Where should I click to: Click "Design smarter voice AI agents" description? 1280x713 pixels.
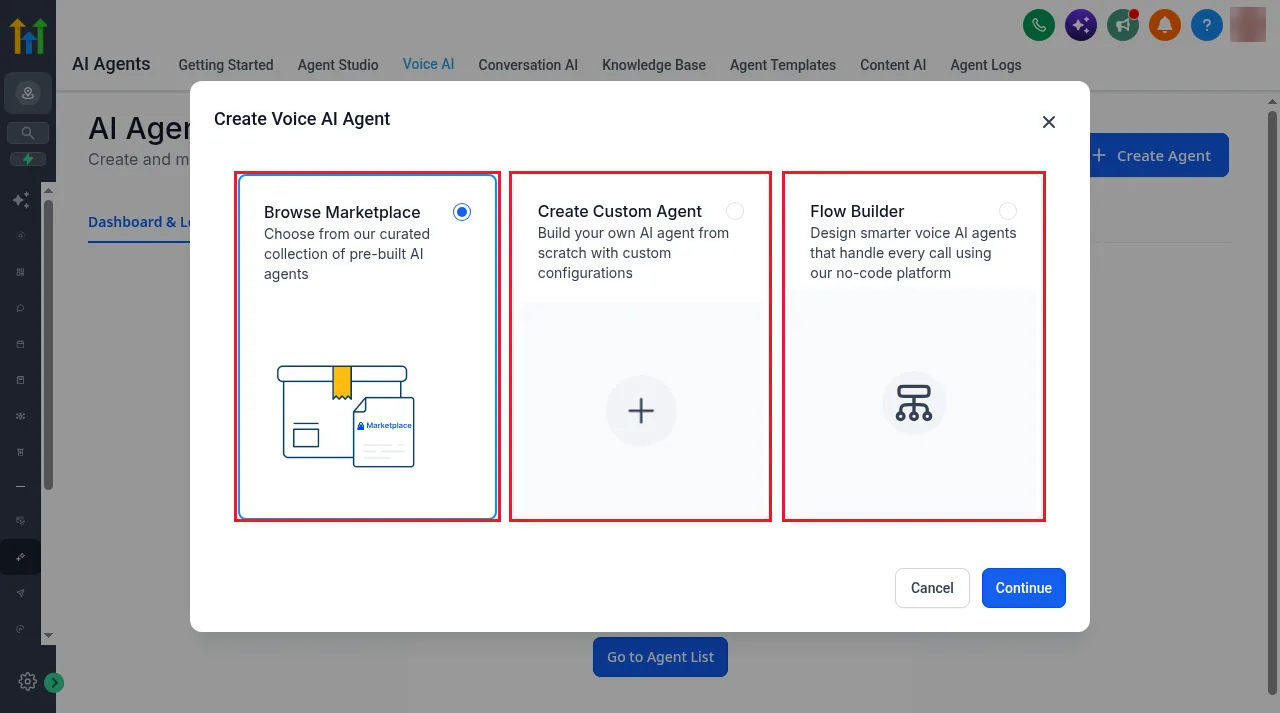(913, 253)
